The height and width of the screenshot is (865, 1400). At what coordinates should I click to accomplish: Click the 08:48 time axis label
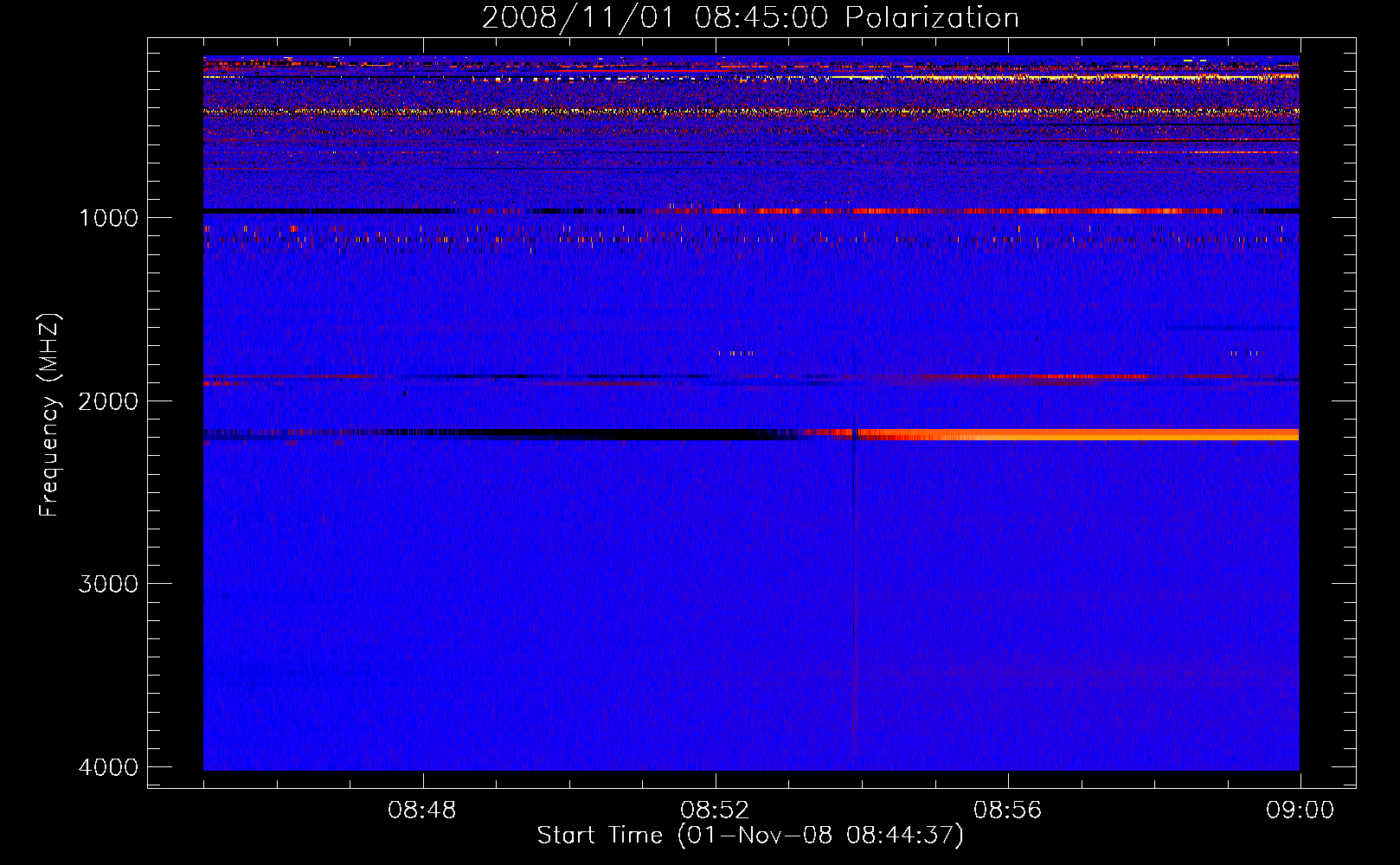click(x=422, y=811)
